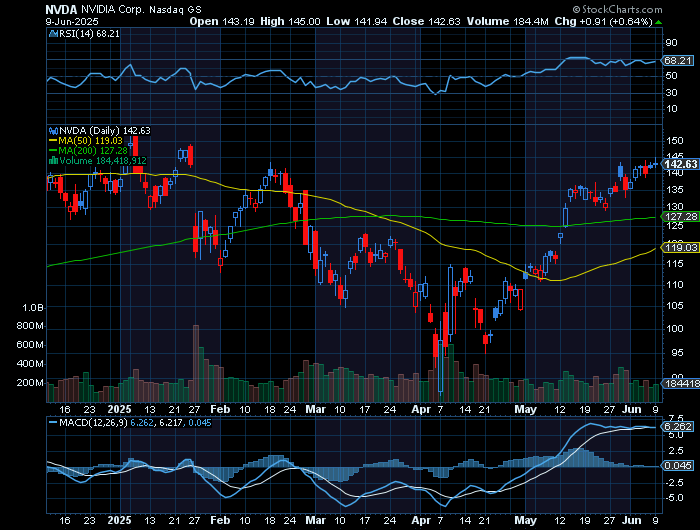This screenshot has height=530, width=700.
Task: Select the NVDA ticker symbol in header
Action: pyautogui.click(x=61, y=9)
